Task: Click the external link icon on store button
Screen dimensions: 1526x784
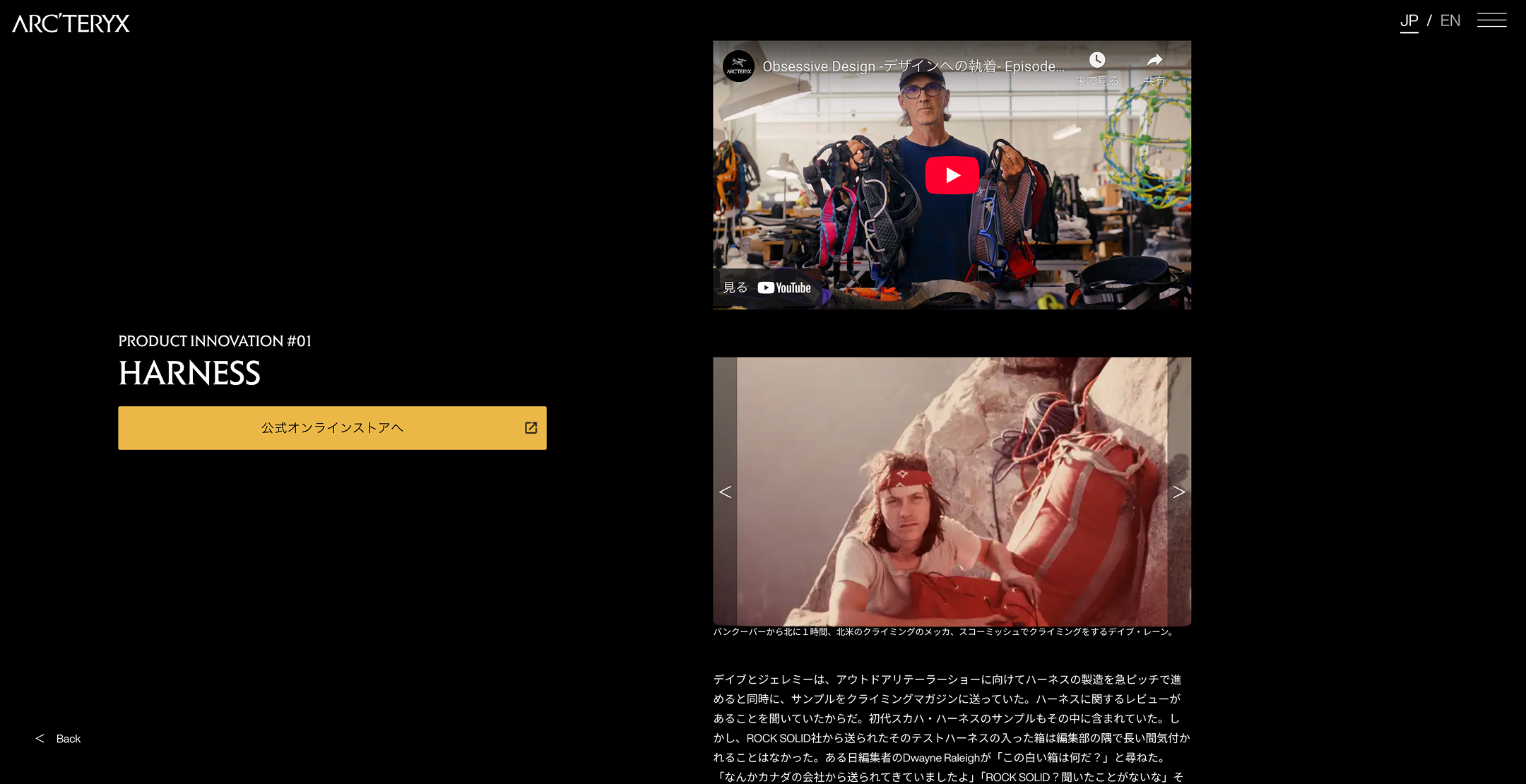Action: (x=531, y=428)
